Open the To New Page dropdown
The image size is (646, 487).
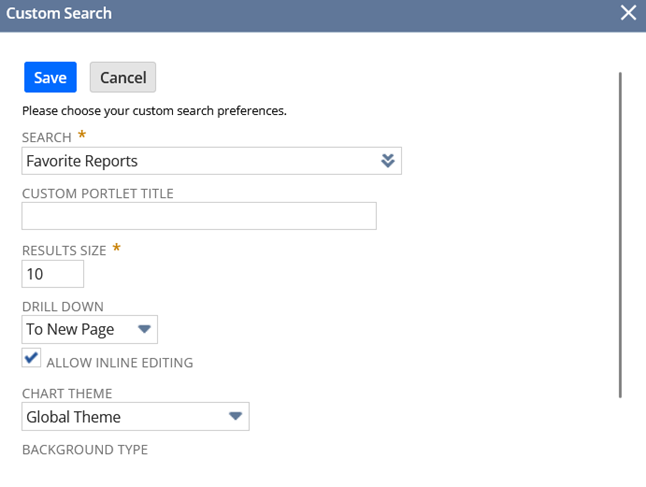tap(89, 329)
